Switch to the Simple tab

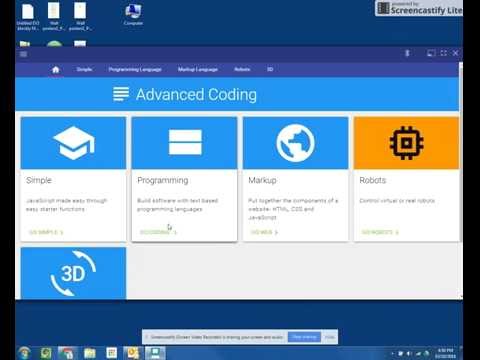(84, 69)
